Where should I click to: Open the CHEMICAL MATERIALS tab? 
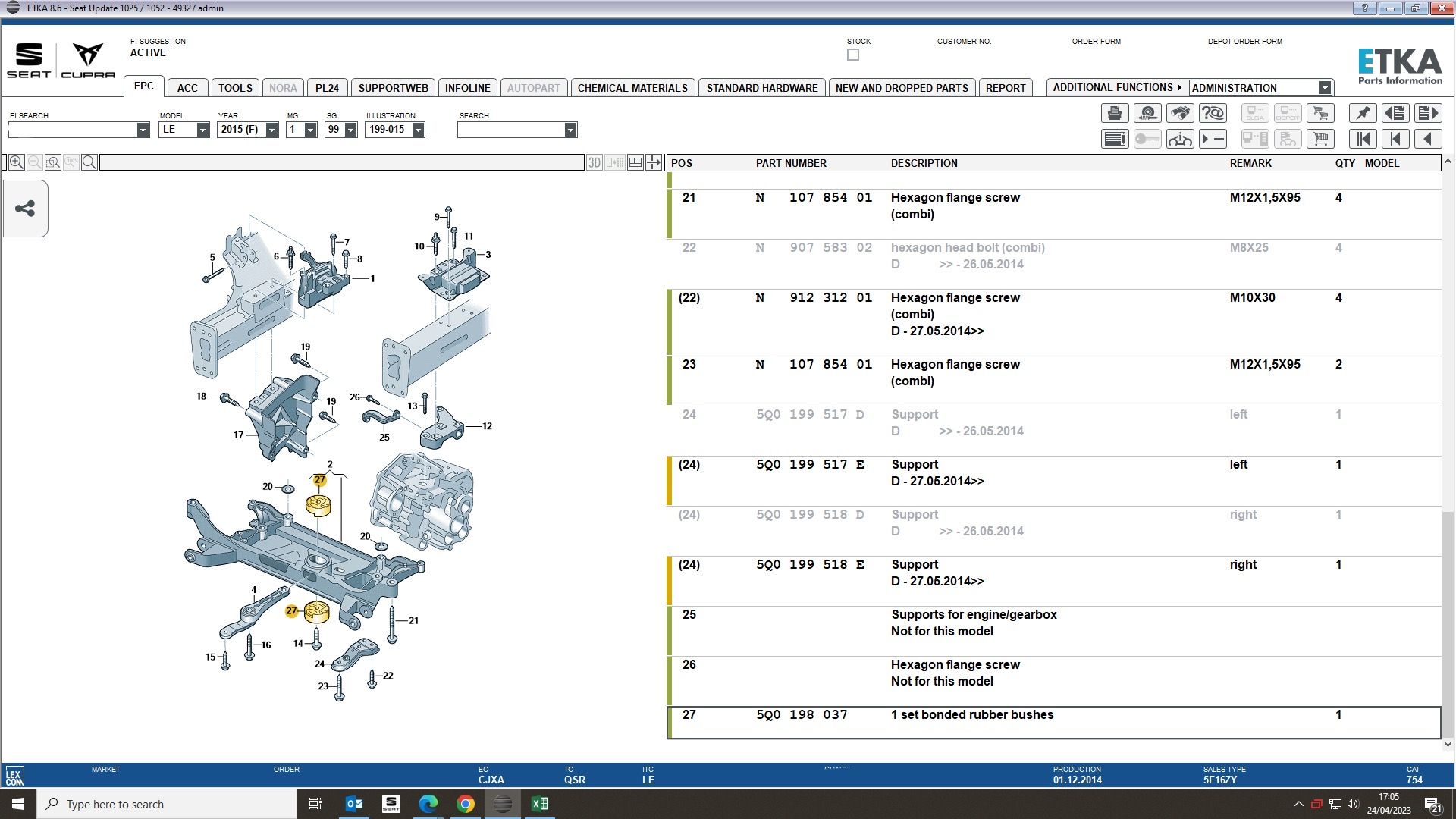coord(632,88)
